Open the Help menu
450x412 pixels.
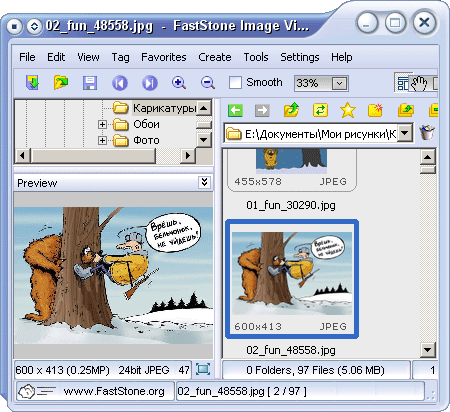click(x=341, y=57)
